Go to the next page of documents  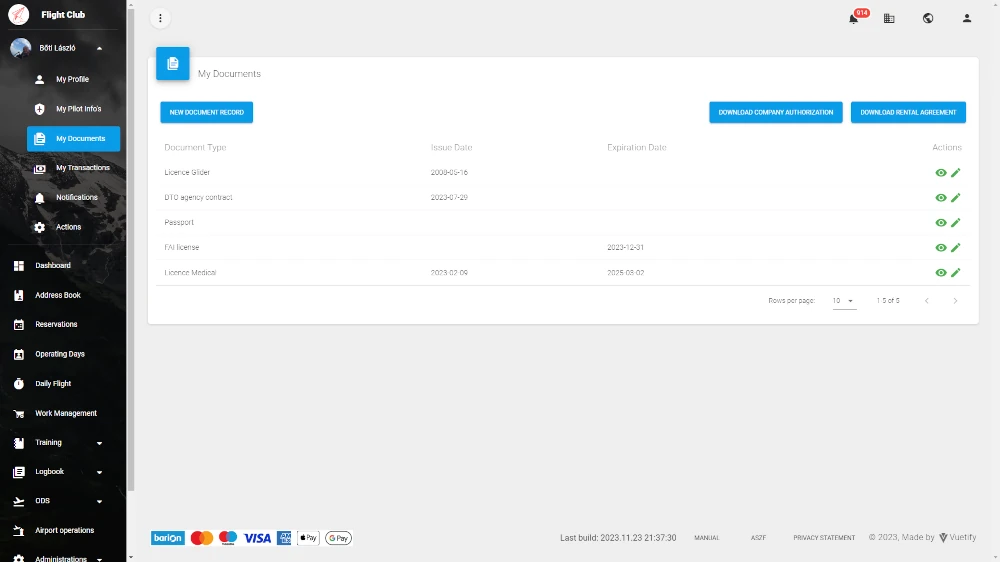click(x=955, y=300)
